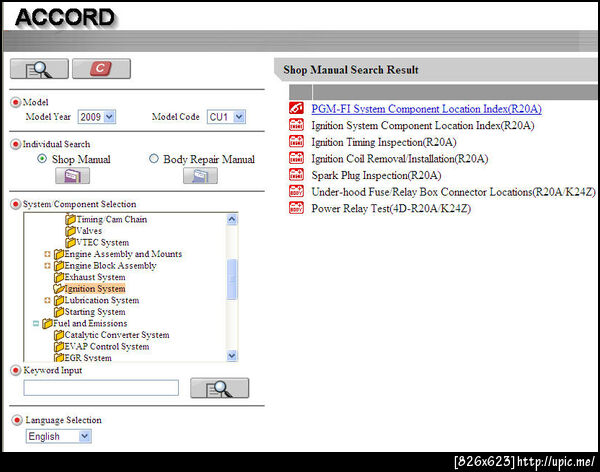Viewport: 600px width, 472px height.
Task: Click the VTEC System folder icon
Action: click(70, 242)
